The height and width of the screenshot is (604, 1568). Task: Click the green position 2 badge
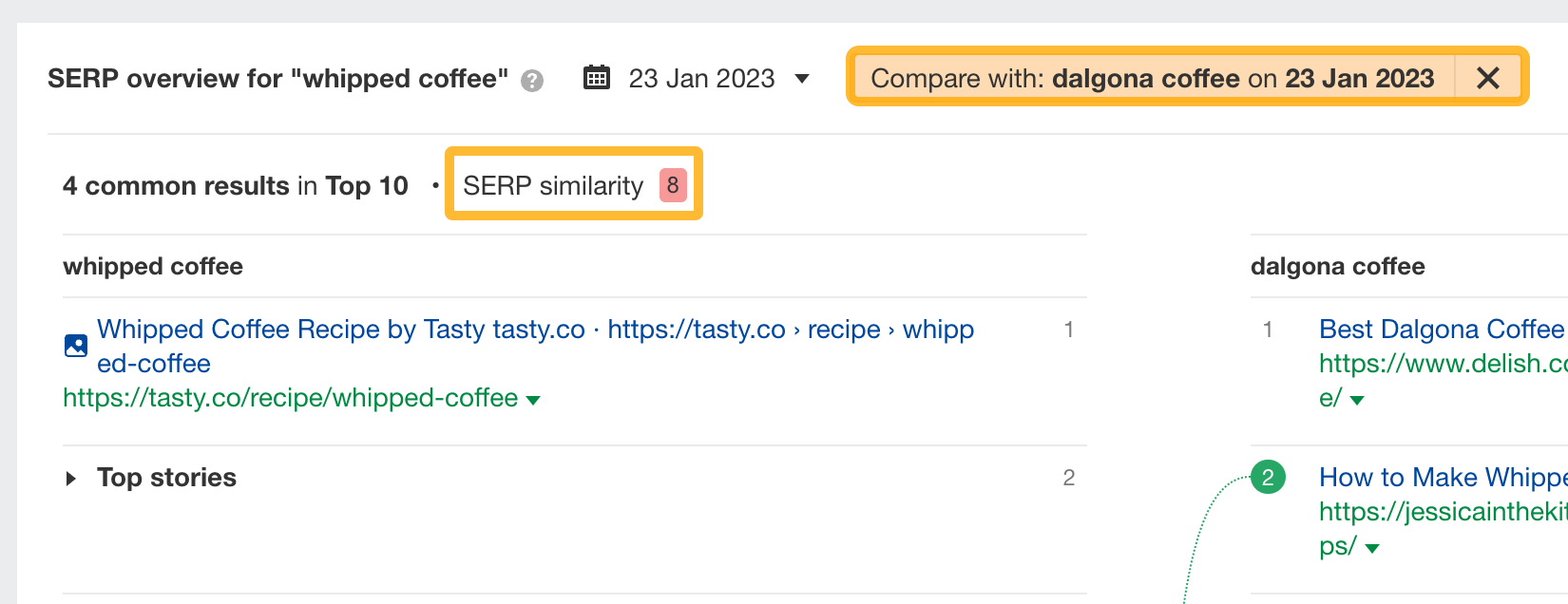1268,478
